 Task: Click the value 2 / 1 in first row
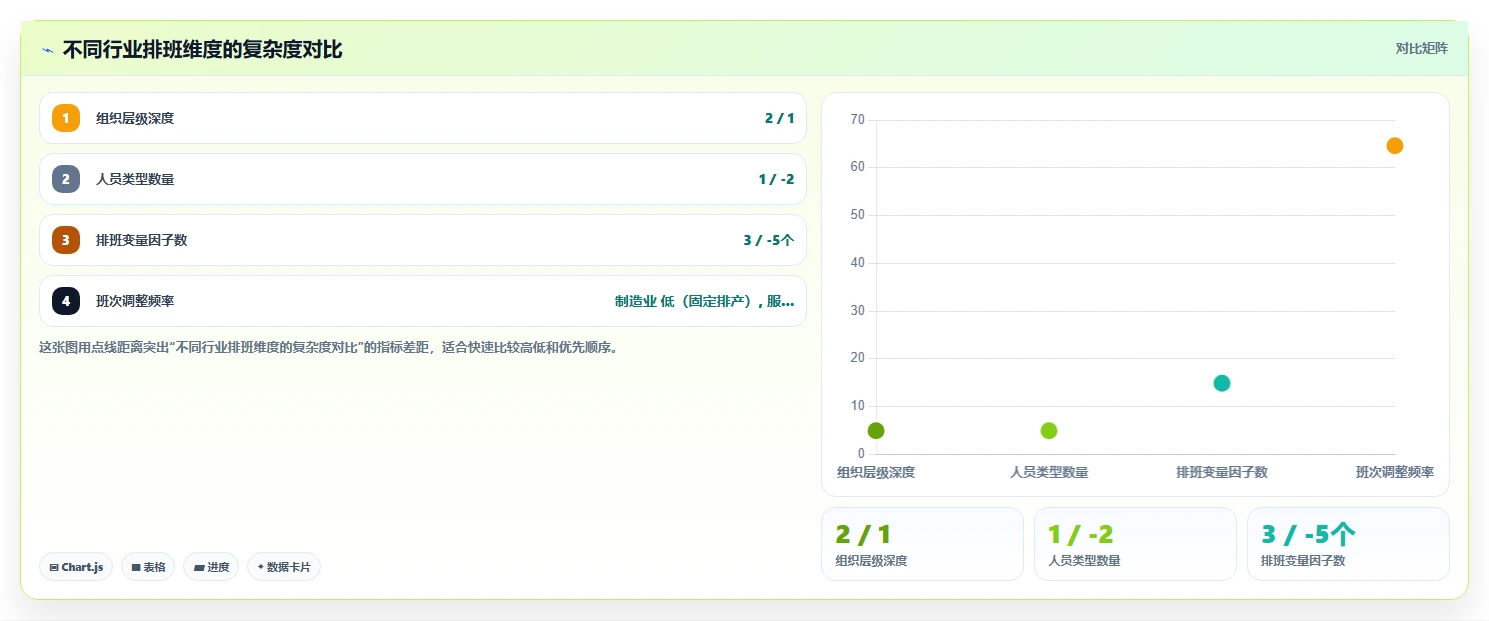pos(779,118)
